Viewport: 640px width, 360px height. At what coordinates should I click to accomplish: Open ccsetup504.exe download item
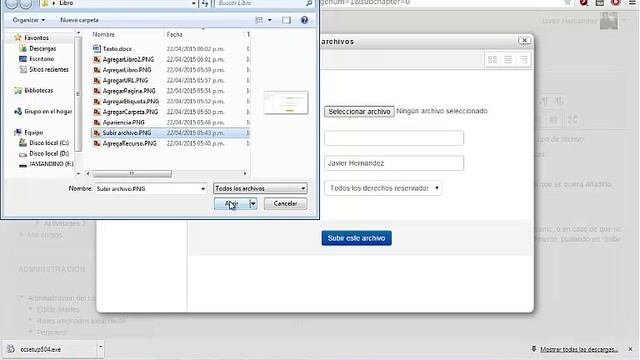click(49, 349)
